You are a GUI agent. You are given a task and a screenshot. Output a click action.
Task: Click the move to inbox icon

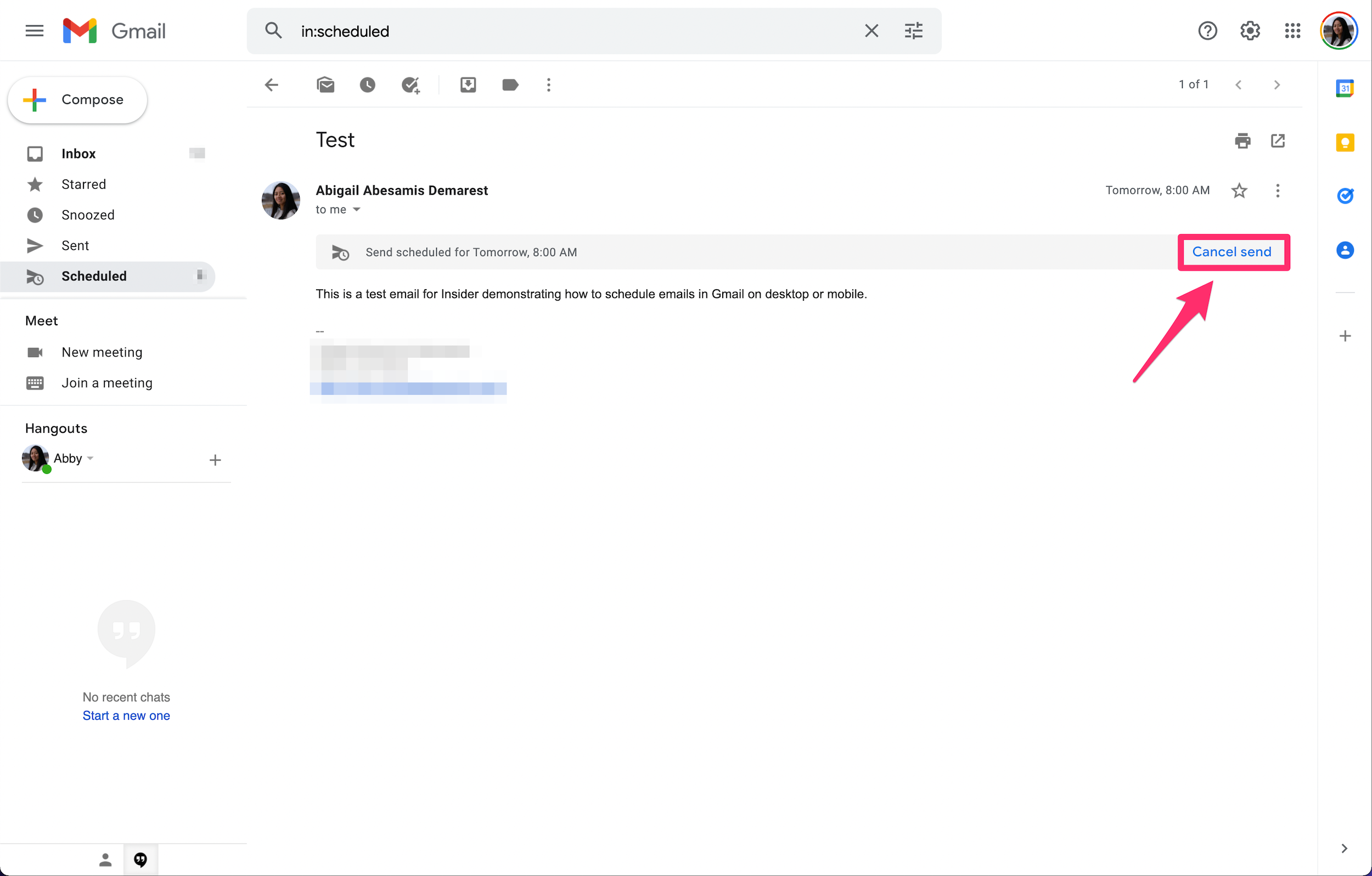click(x=467, y=85)
